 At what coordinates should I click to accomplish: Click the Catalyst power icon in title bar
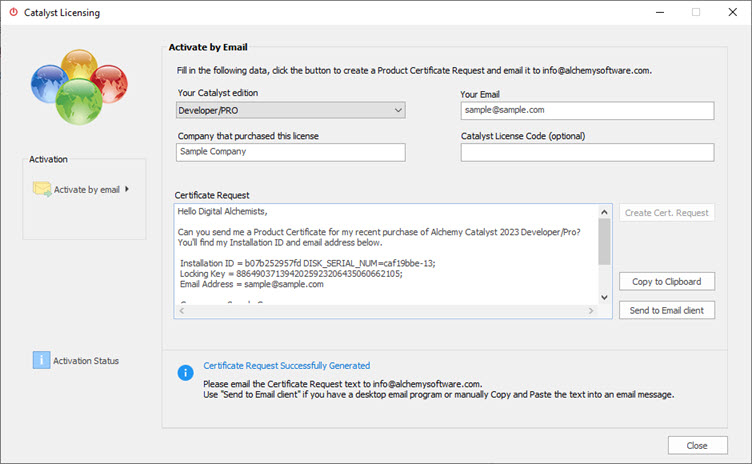(13, 13)
